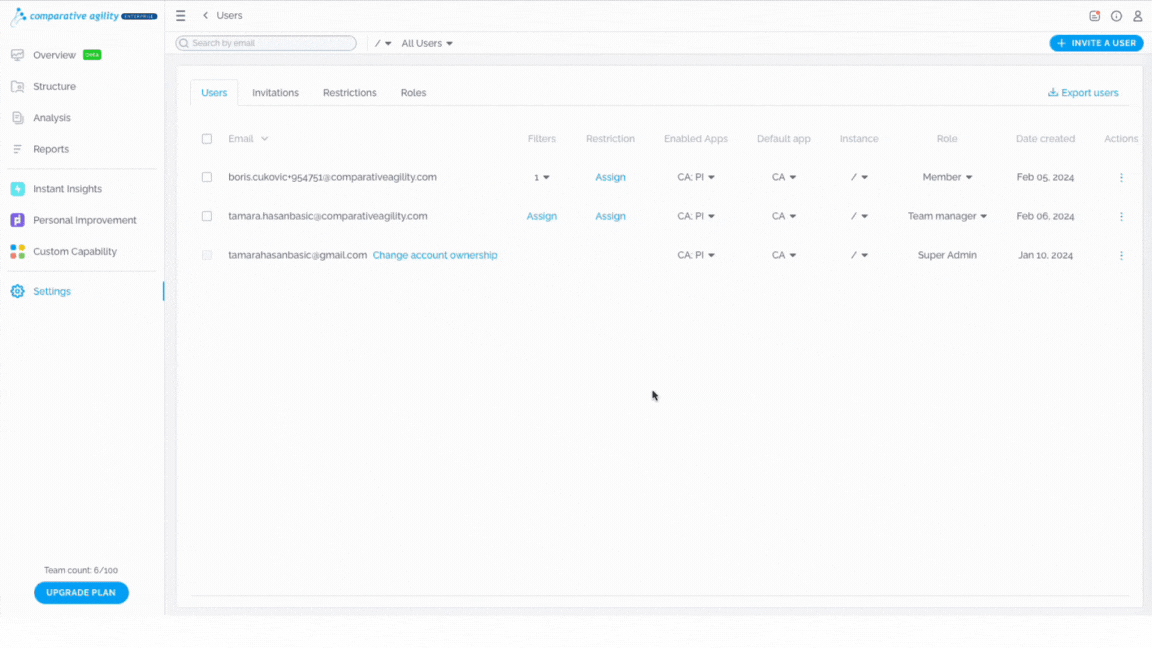
Task: Open the user profile icon
Action: (x=1137, y=15)
